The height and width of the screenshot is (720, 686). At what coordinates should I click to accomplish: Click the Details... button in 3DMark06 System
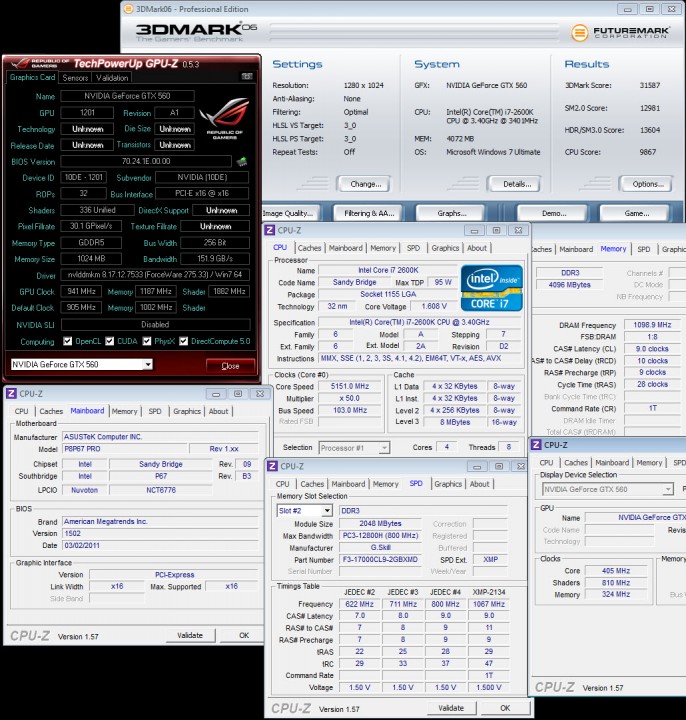point(516,184)
